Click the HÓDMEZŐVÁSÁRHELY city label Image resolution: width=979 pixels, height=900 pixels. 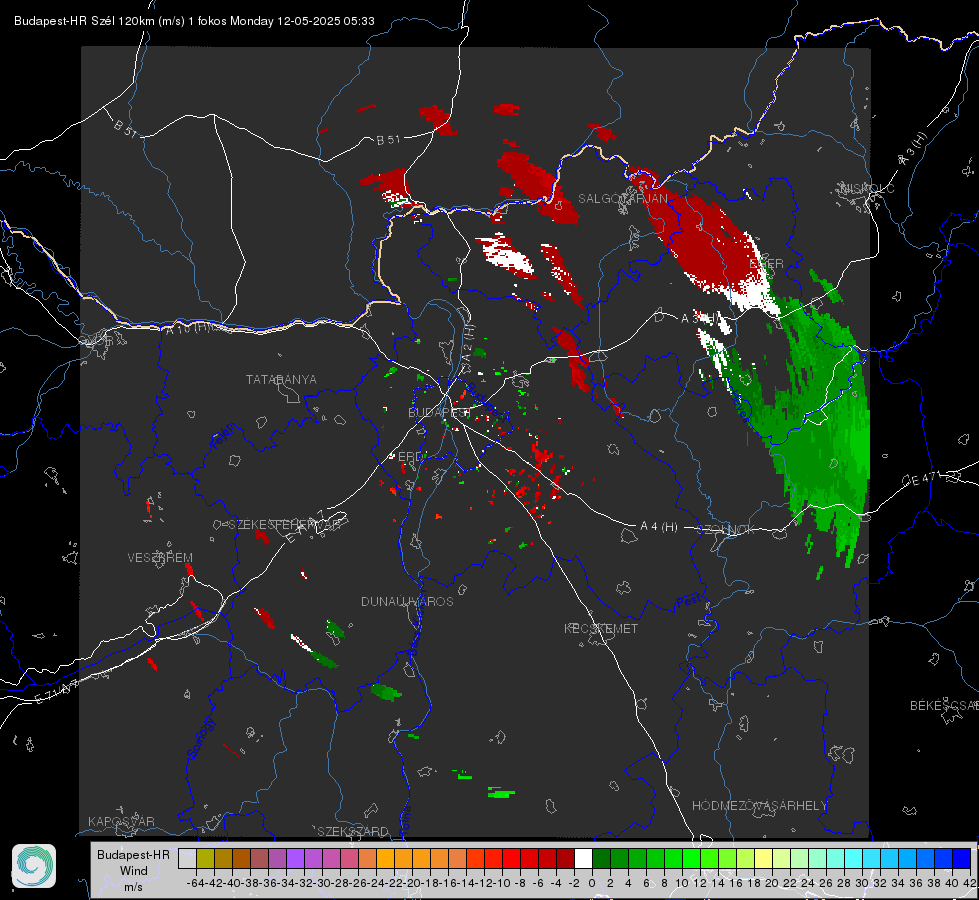coord(759,805)
